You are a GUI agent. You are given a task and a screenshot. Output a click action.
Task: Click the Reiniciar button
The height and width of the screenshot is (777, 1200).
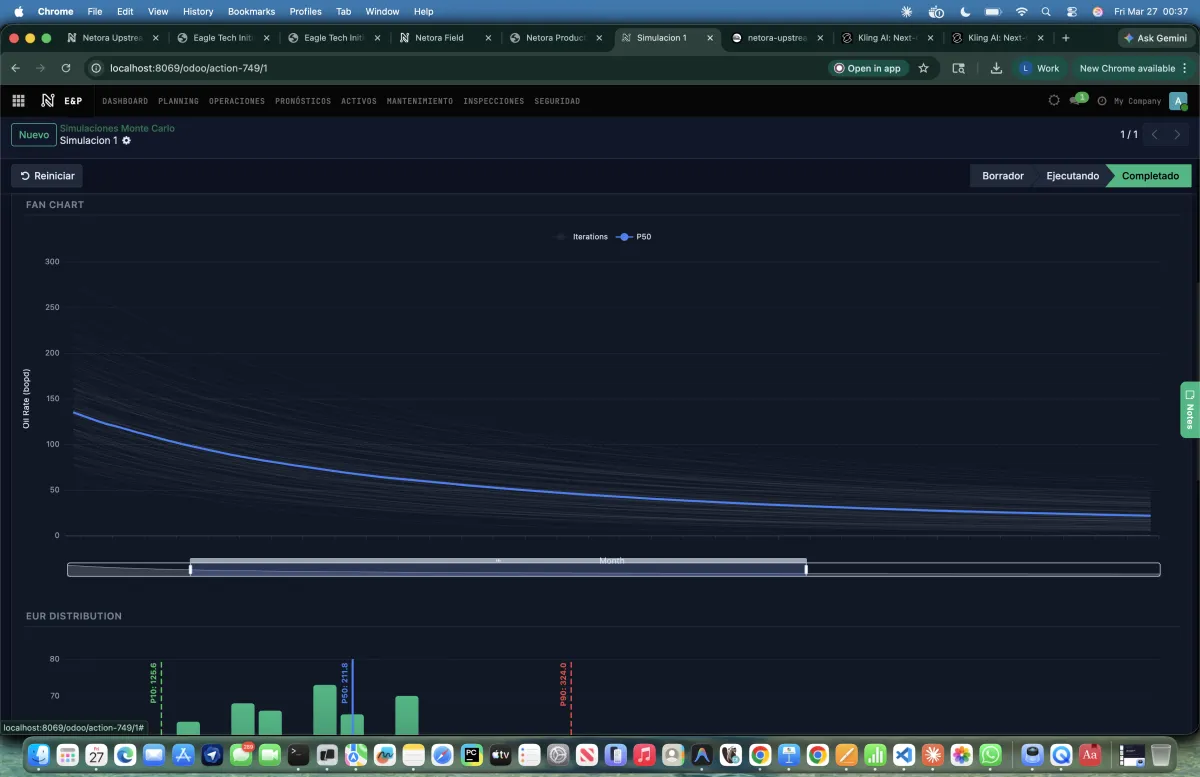[47, 176]
